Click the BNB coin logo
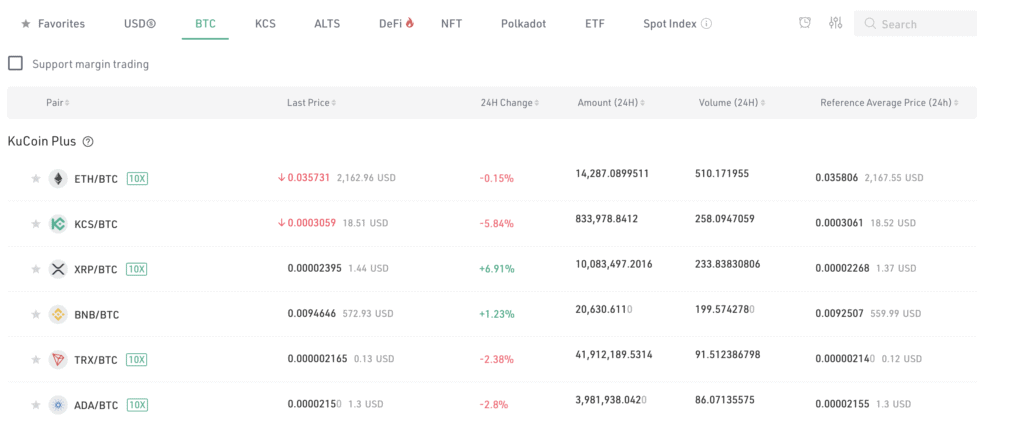The image size is (1024, 426). [58, 314]
